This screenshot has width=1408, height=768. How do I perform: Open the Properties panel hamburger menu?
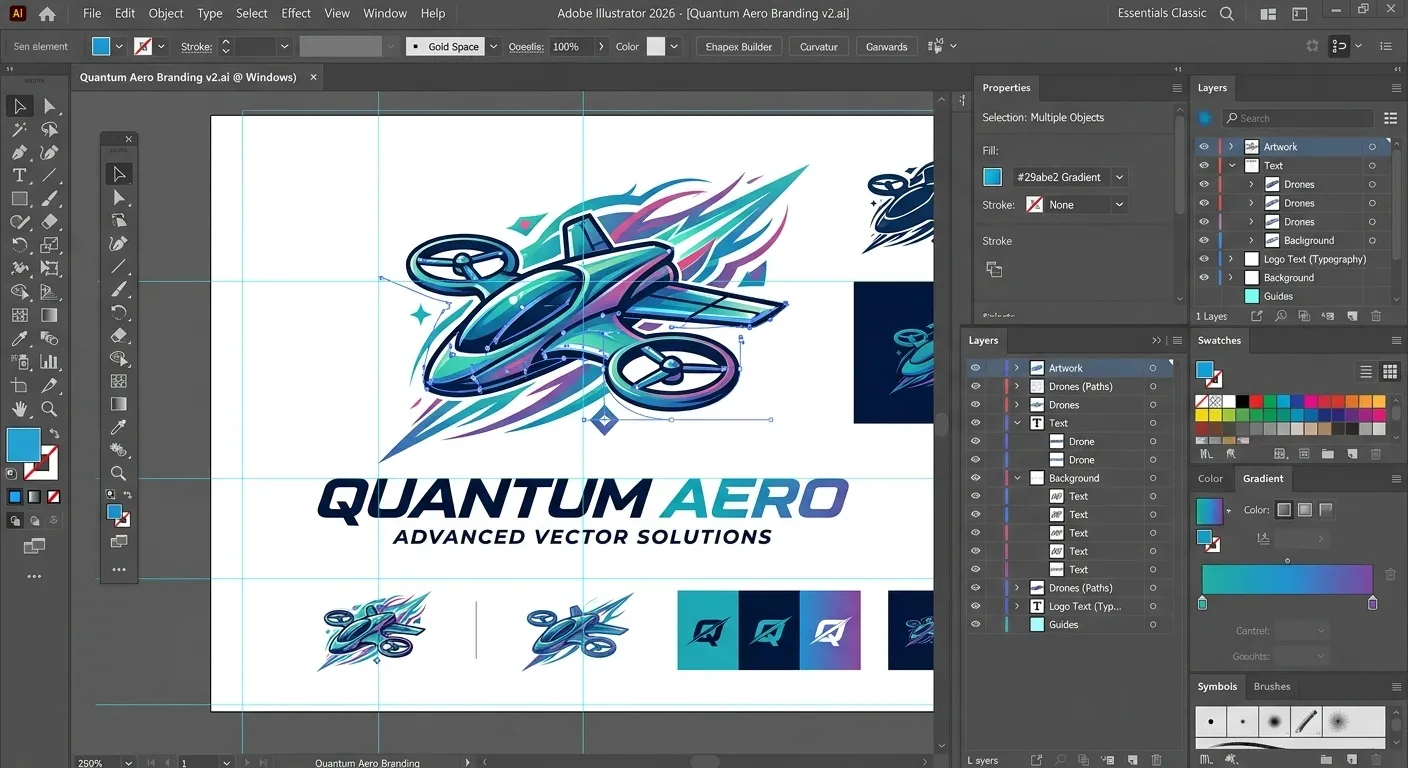1177,88
